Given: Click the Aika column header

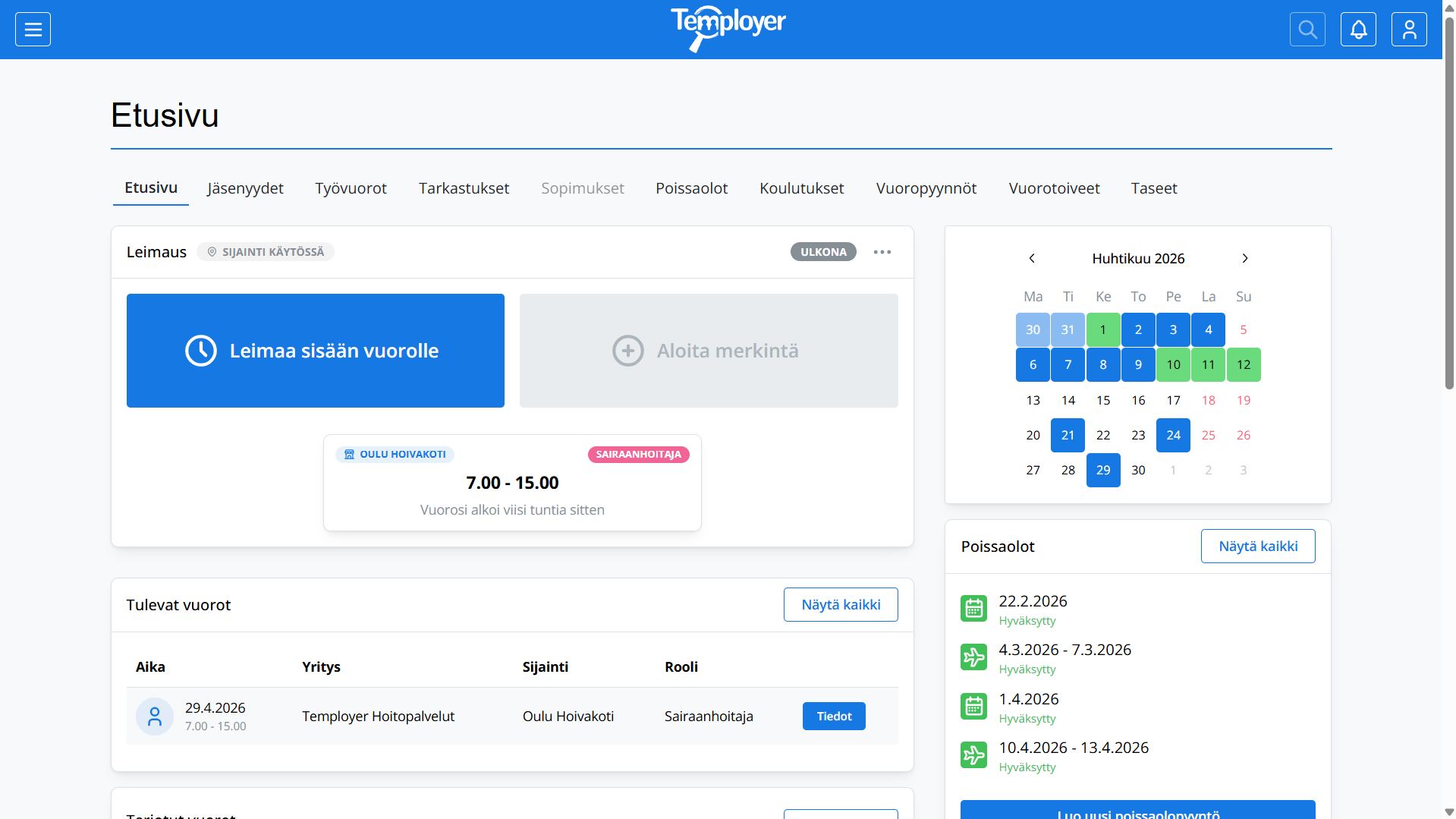Looking at the screenshot, I should (150, 667).
